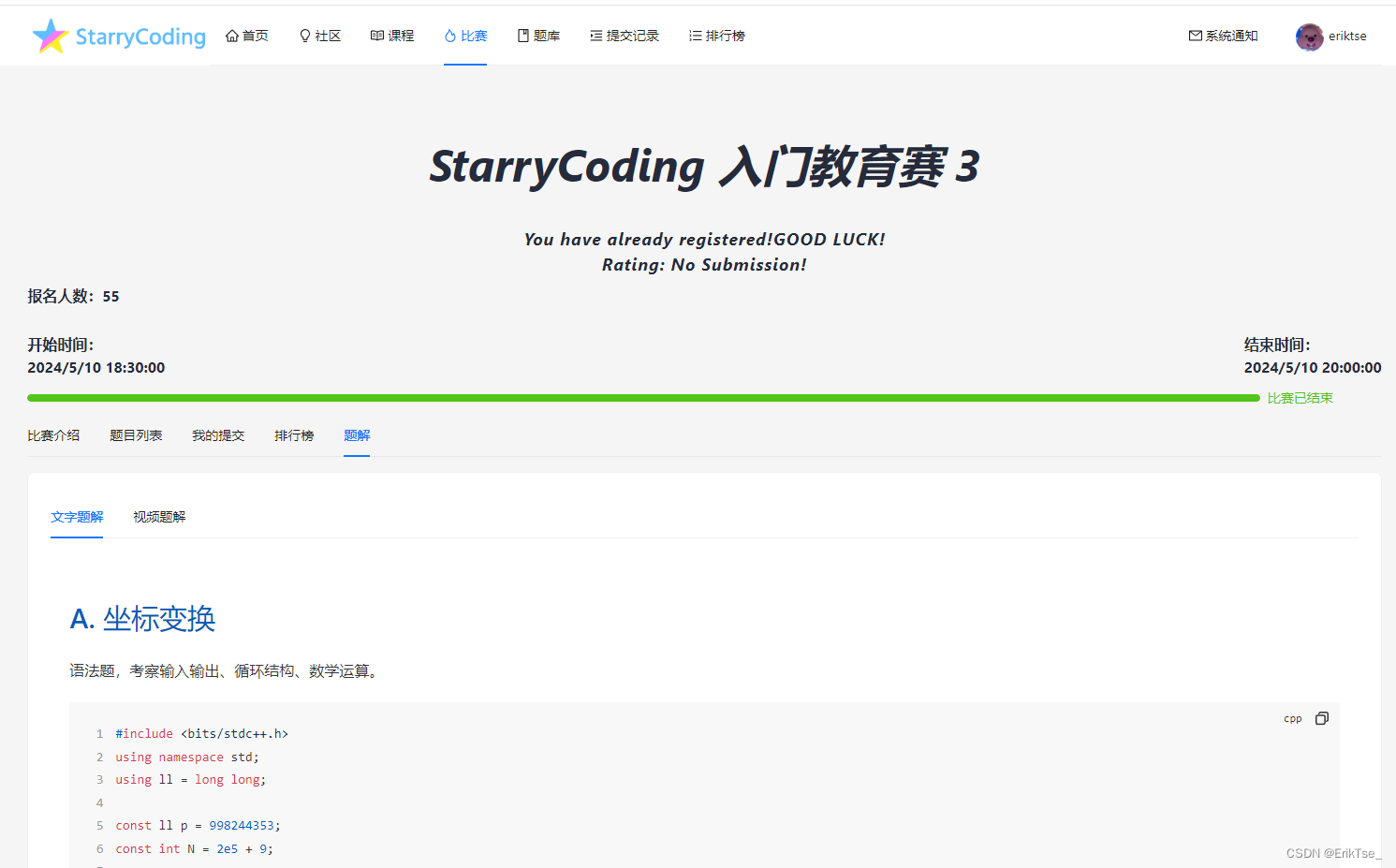Click the green contest progress bar
This screenshot has width=1396, height=868.
[x=643, y=398]
